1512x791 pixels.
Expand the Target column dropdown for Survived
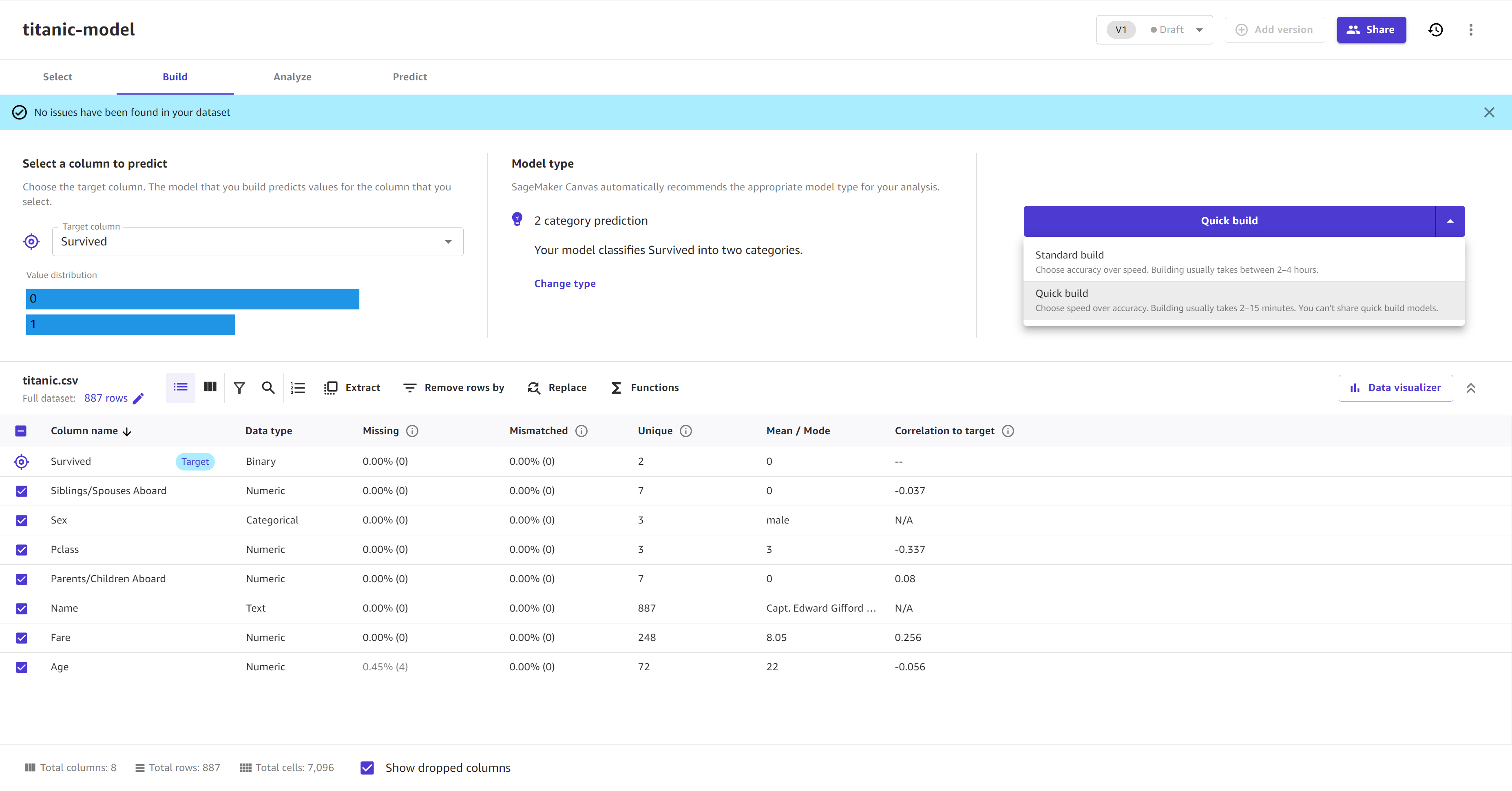(449, 241)
